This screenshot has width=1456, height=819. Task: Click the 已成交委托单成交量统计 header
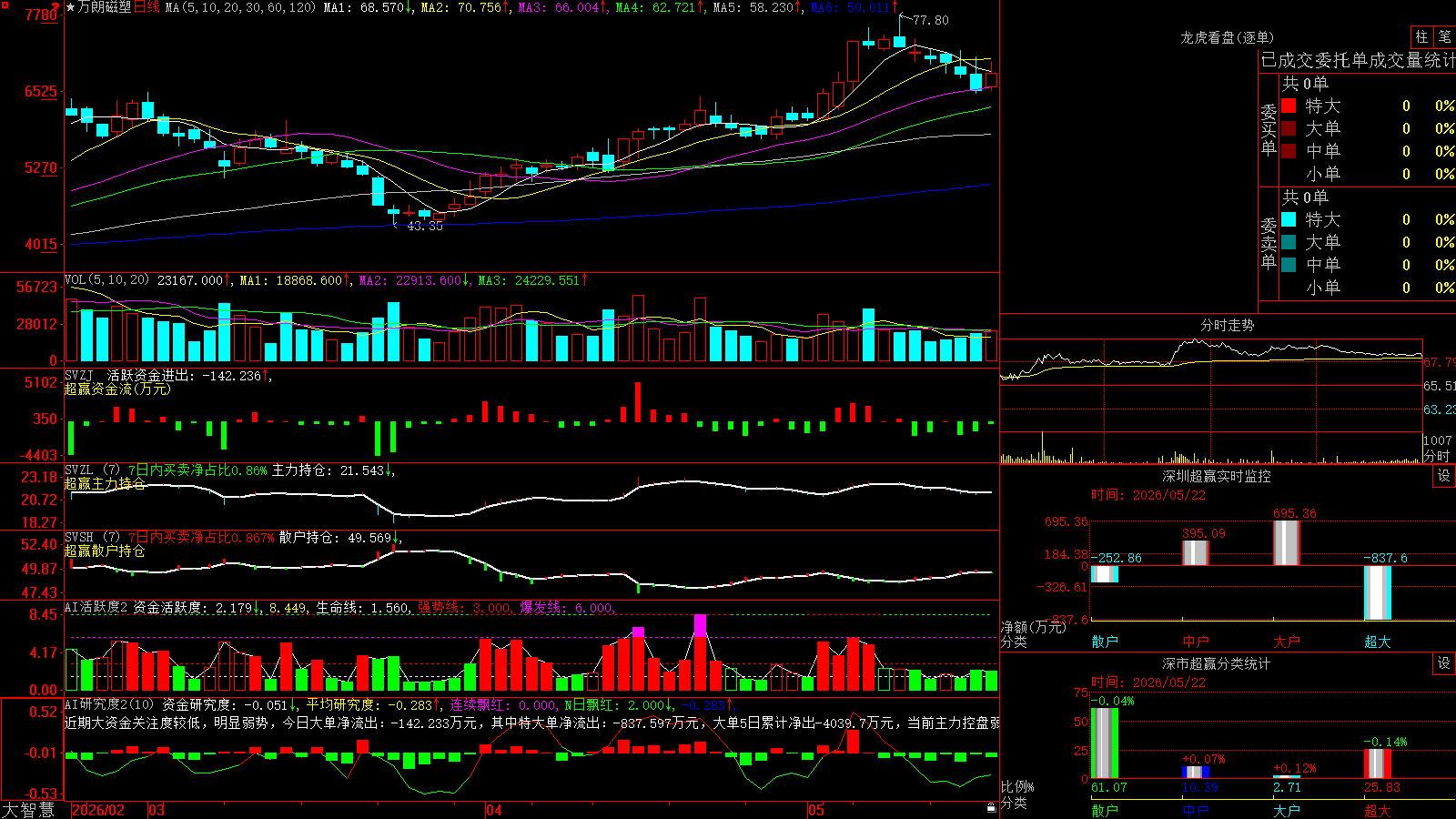(x=1358, y=60)
